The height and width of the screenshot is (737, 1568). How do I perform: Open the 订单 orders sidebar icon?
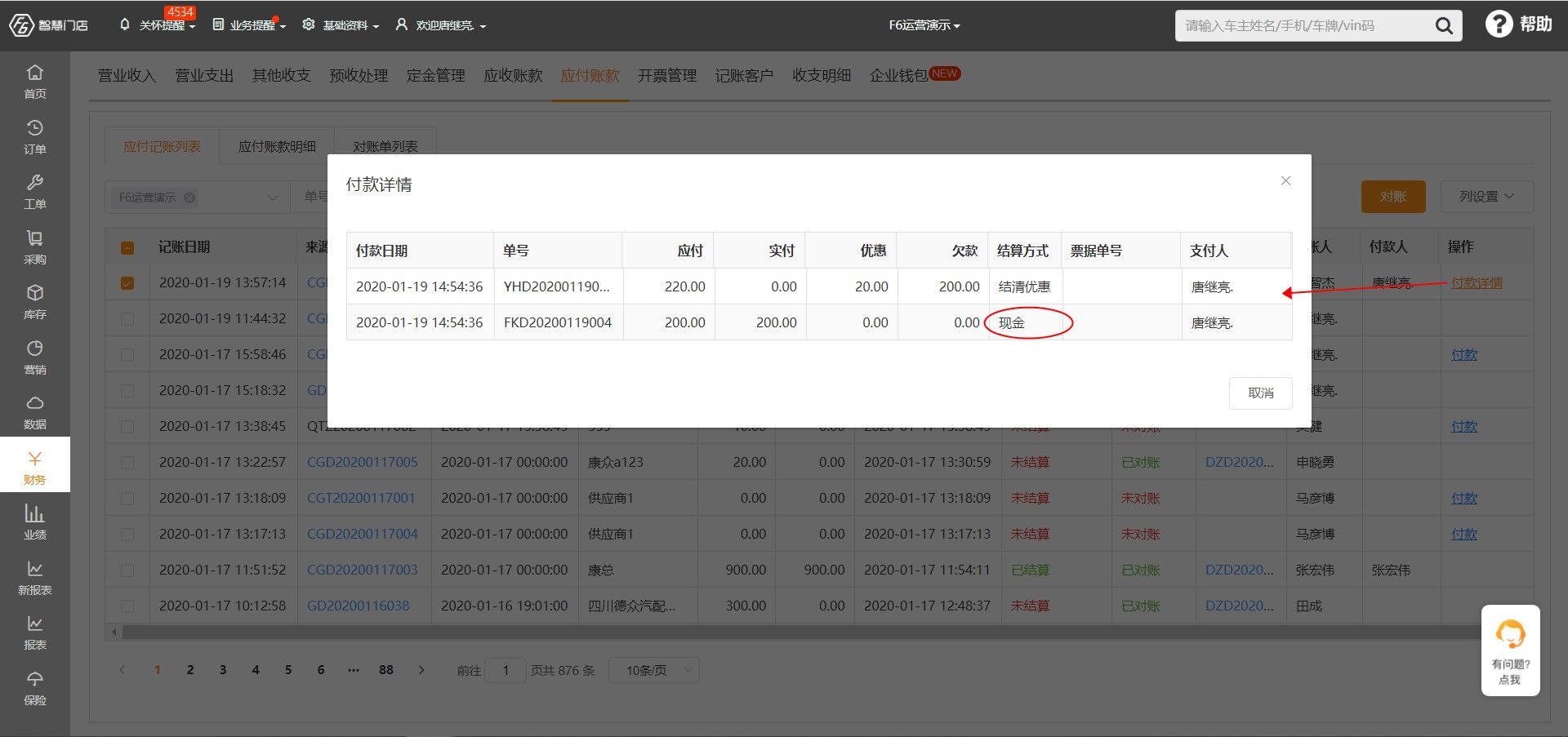34,137
